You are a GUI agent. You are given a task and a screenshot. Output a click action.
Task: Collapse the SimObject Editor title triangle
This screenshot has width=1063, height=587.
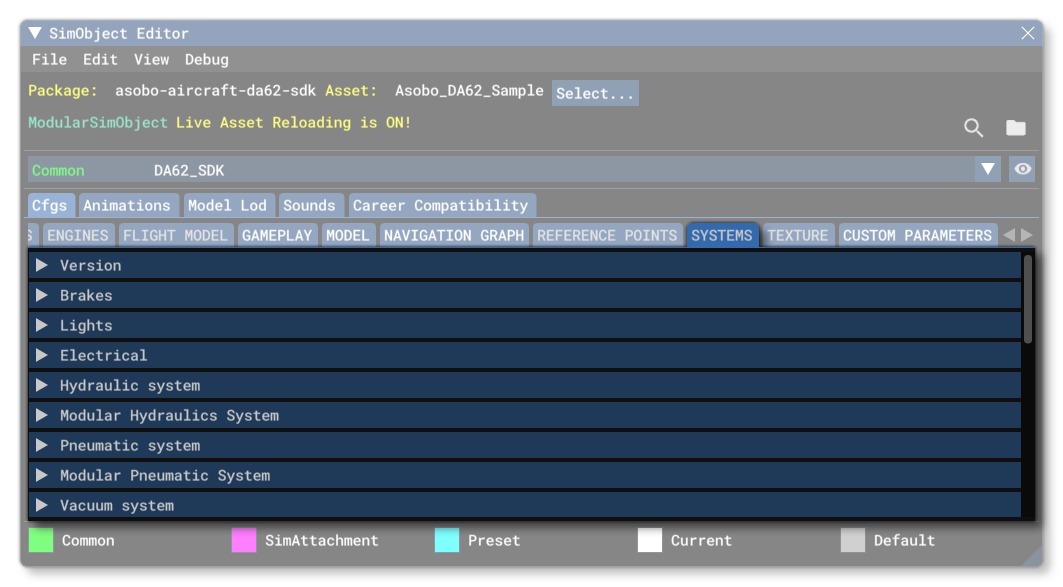pos(34,32)
